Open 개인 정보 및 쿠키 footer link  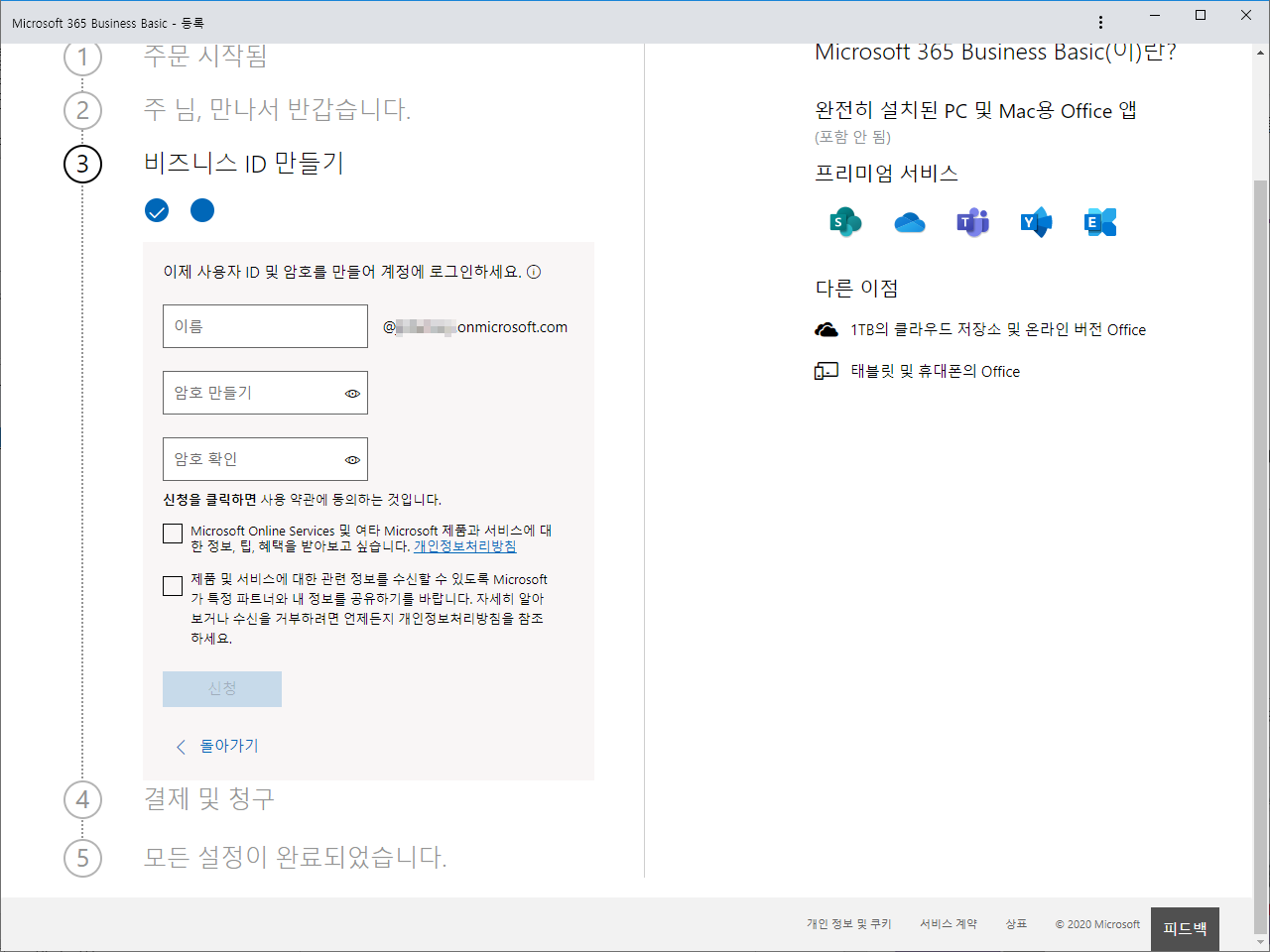click(849, 924)
